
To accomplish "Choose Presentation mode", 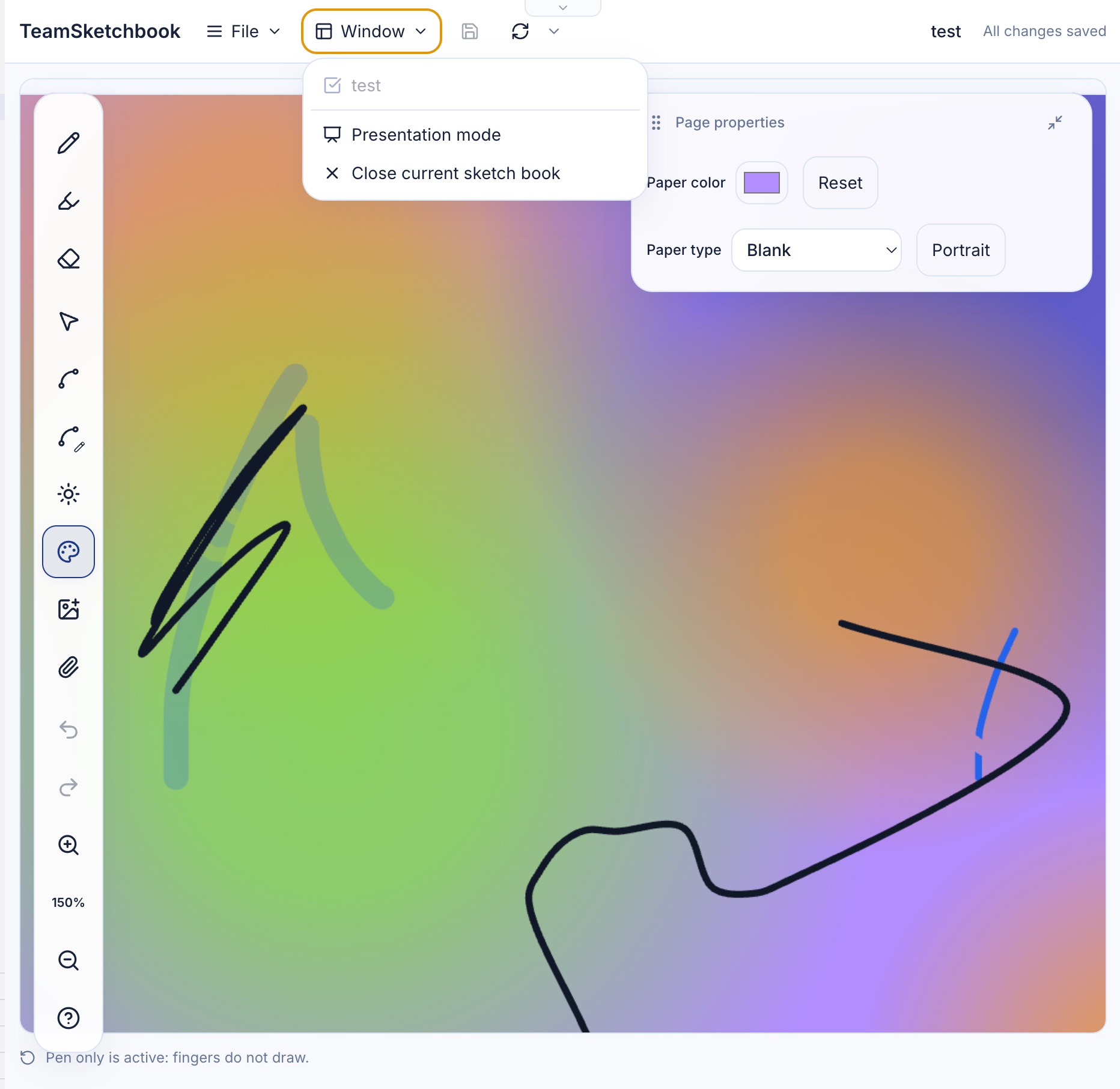I will pyautogui.click(x=475, y=135).
